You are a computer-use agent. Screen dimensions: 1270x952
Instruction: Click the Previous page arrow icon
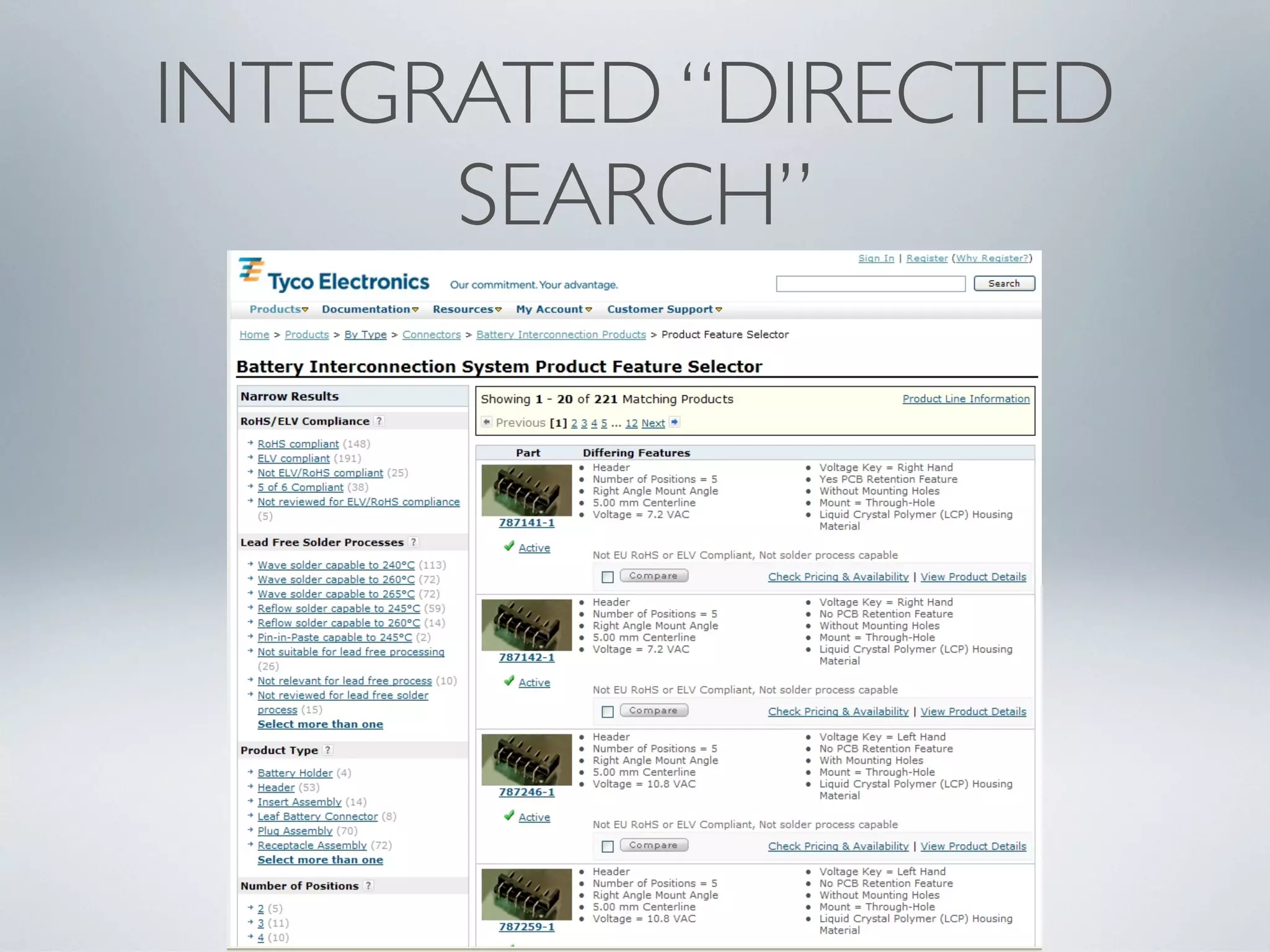pos(487,422)
